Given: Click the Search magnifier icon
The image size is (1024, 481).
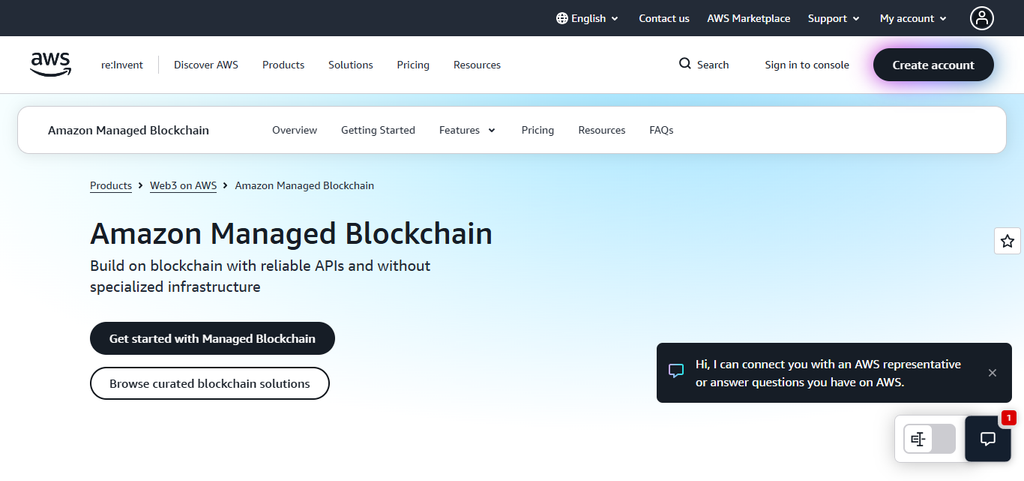Looking at the screenshot, I should click(684, 64).
